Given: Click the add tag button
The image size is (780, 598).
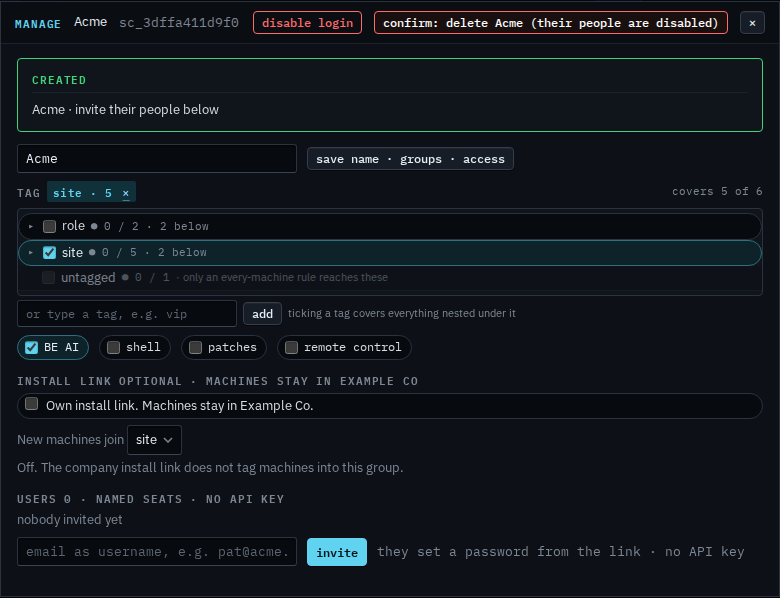Looking at the screenshot, I should tap(262, 314).
